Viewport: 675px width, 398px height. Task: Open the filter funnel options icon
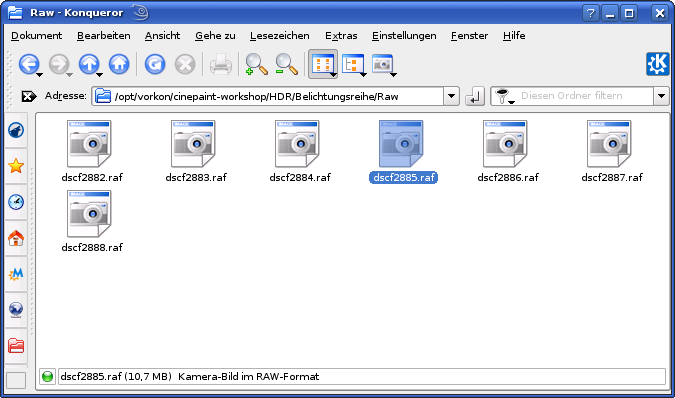503,96
